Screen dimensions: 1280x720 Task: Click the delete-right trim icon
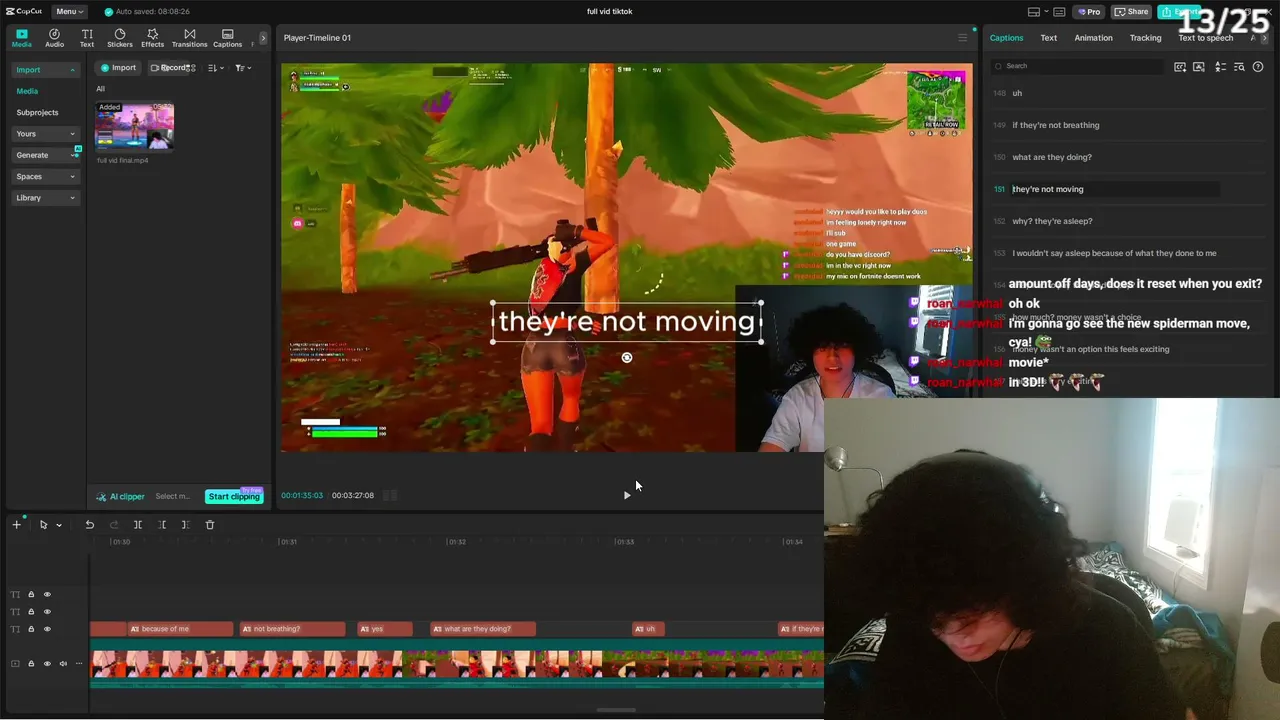pyautogui.click(x=185, y=525)
